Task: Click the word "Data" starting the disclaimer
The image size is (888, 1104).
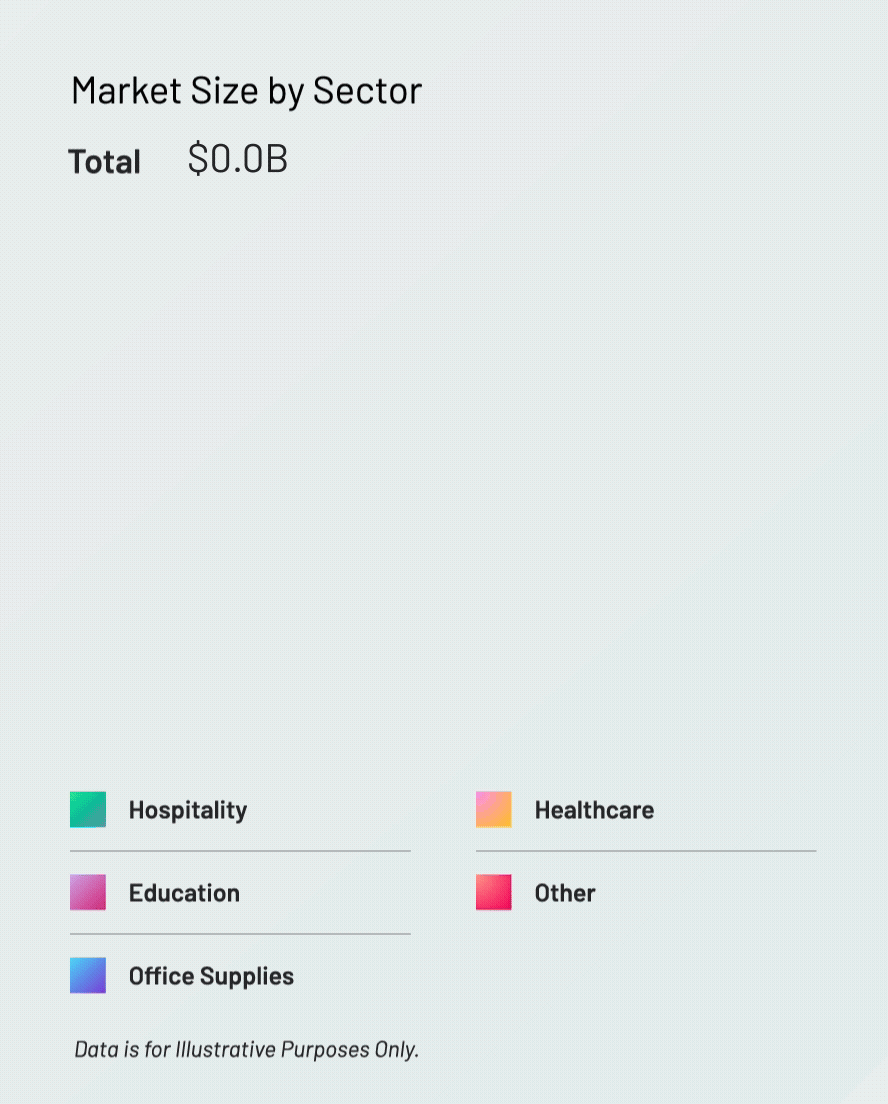Action: click(x=93, y=1049)
